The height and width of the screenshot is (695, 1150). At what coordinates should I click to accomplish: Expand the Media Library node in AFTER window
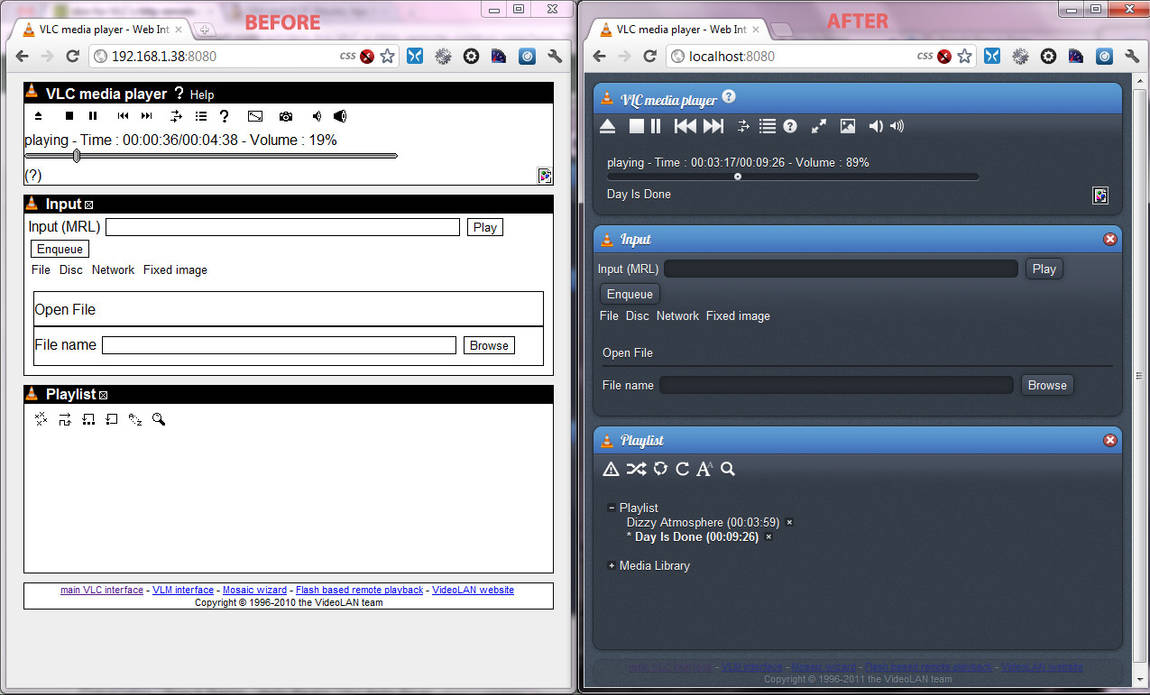612,566
